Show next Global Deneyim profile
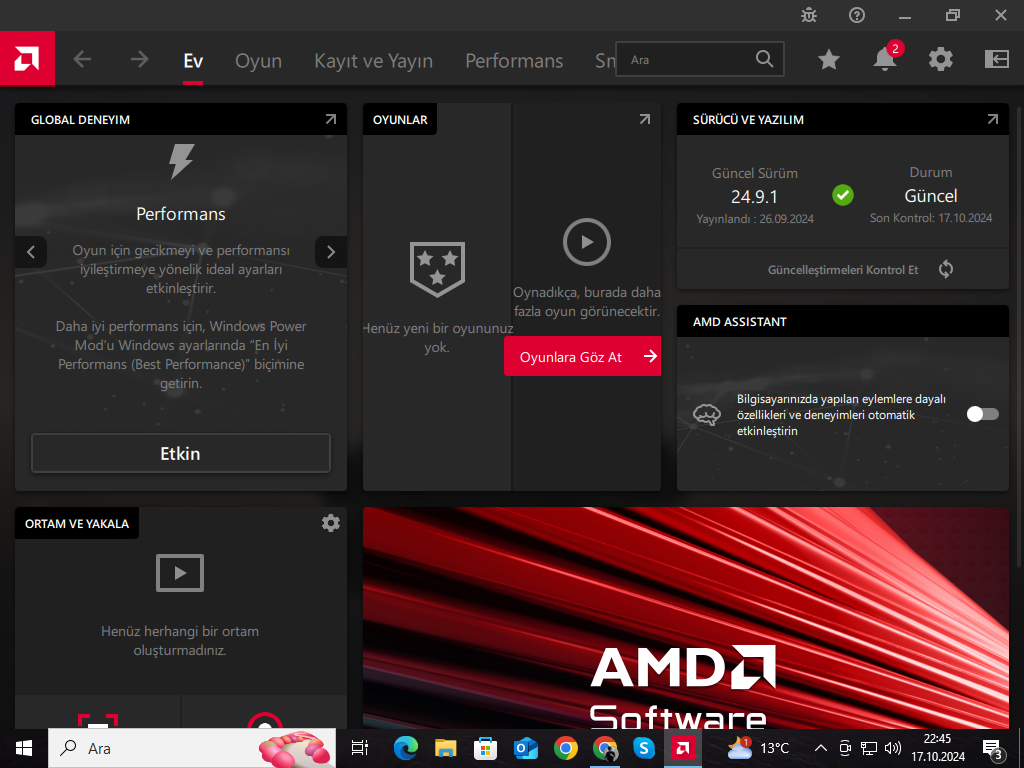 click(331, 252)
